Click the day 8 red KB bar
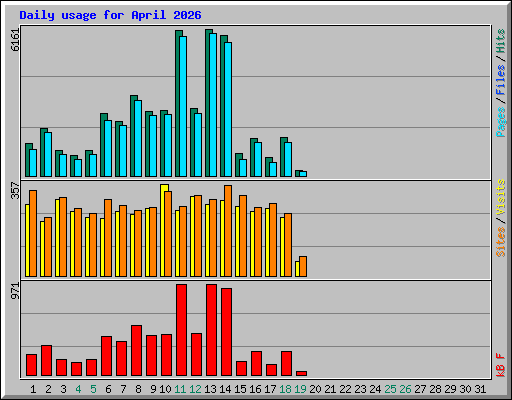 136,351
